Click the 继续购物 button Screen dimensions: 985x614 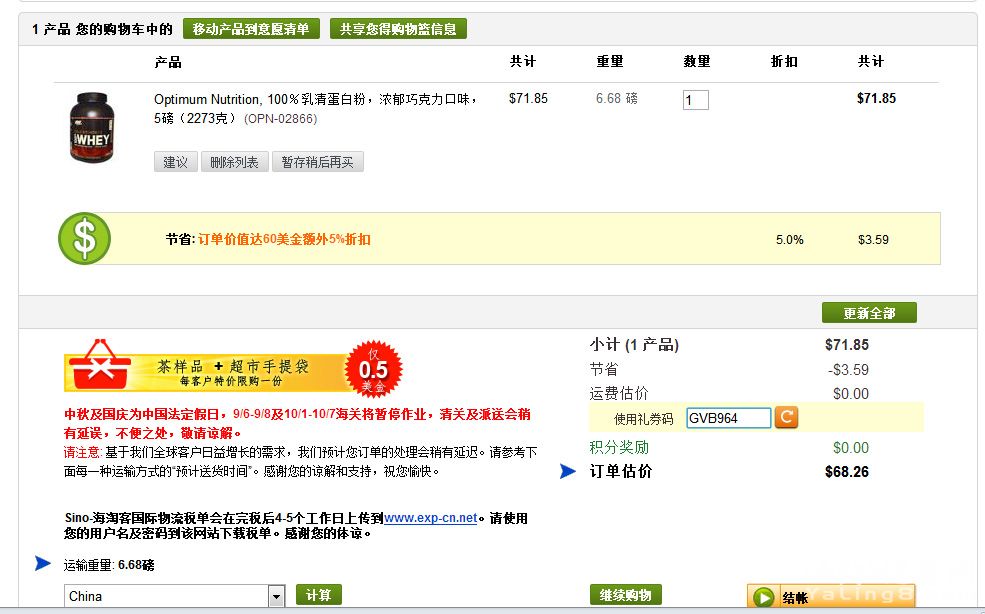coord(626,595)
